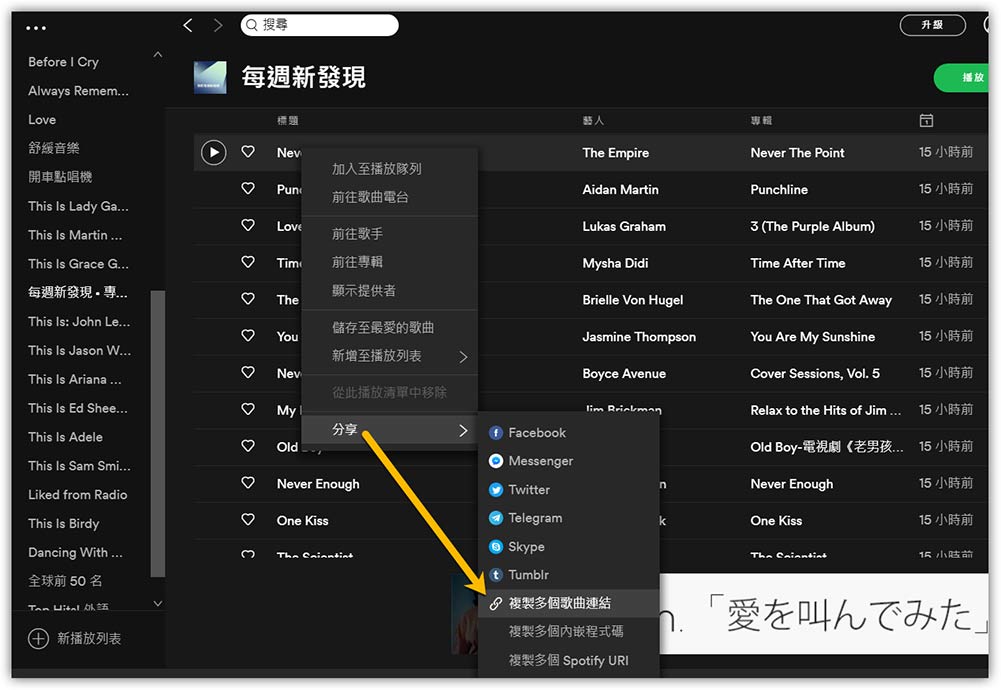Open artist Aidan Martin
The width and height of the screenshot is (1001, 690).
tap(620, 190)
